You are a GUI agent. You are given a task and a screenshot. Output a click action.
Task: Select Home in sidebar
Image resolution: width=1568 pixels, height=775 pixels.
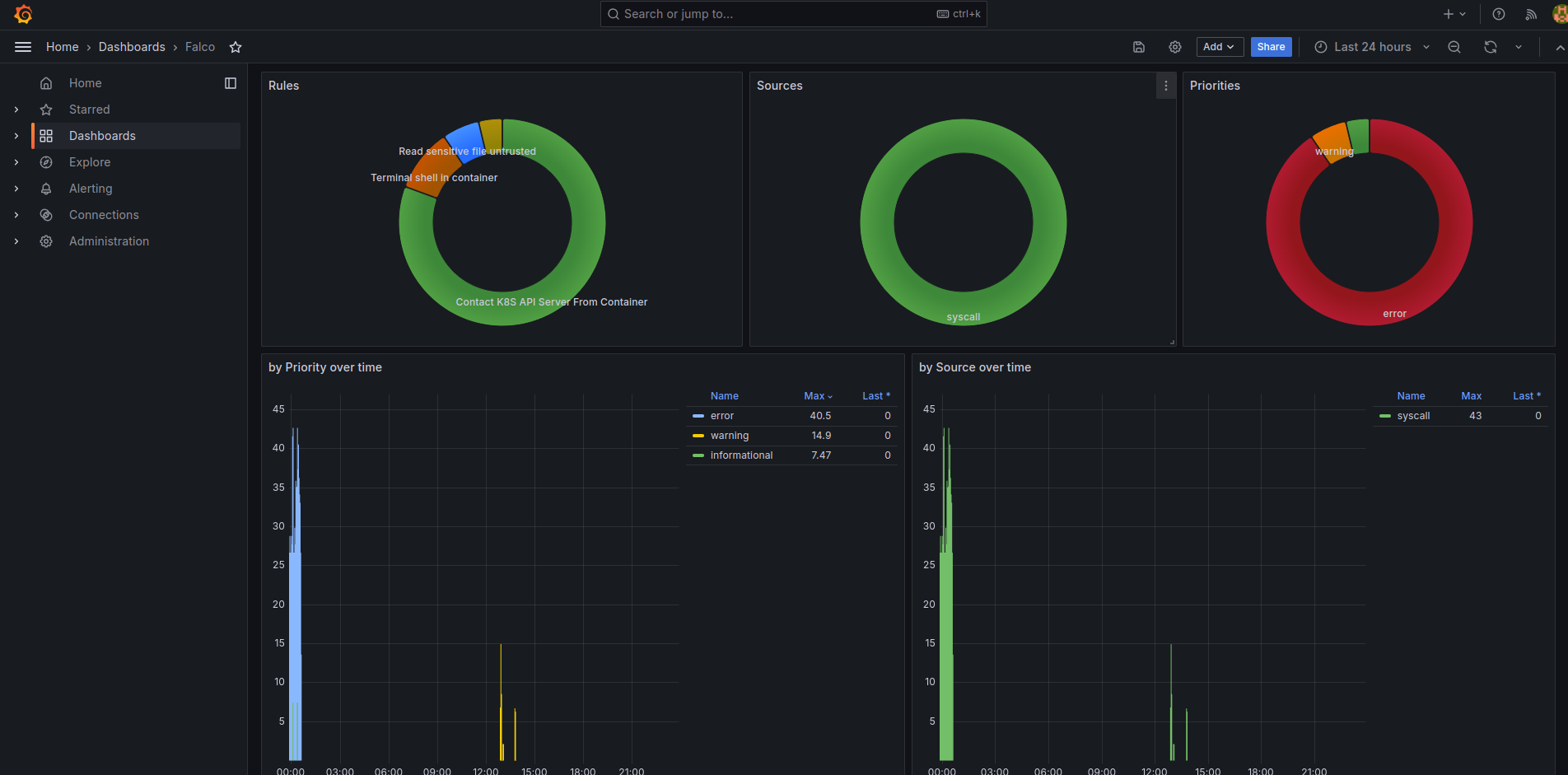click(x=86, y=83)
